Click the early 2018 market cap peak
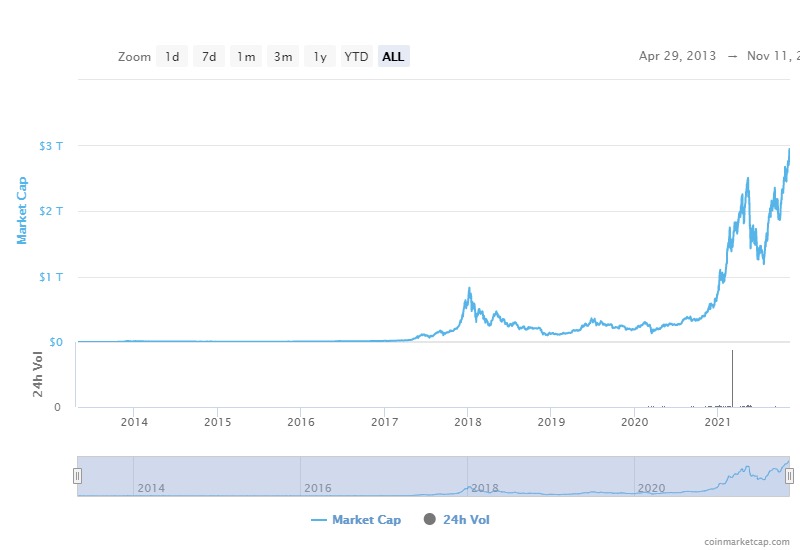This screenshot has width=800, height=550. click(468, 290)
